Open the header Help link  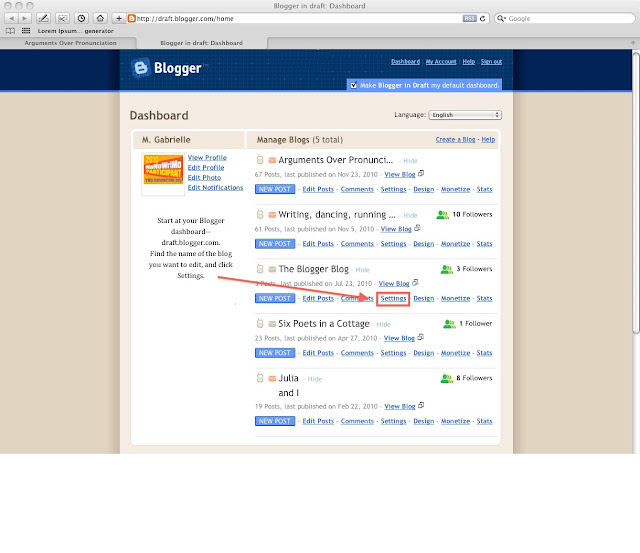pos(469,62)
